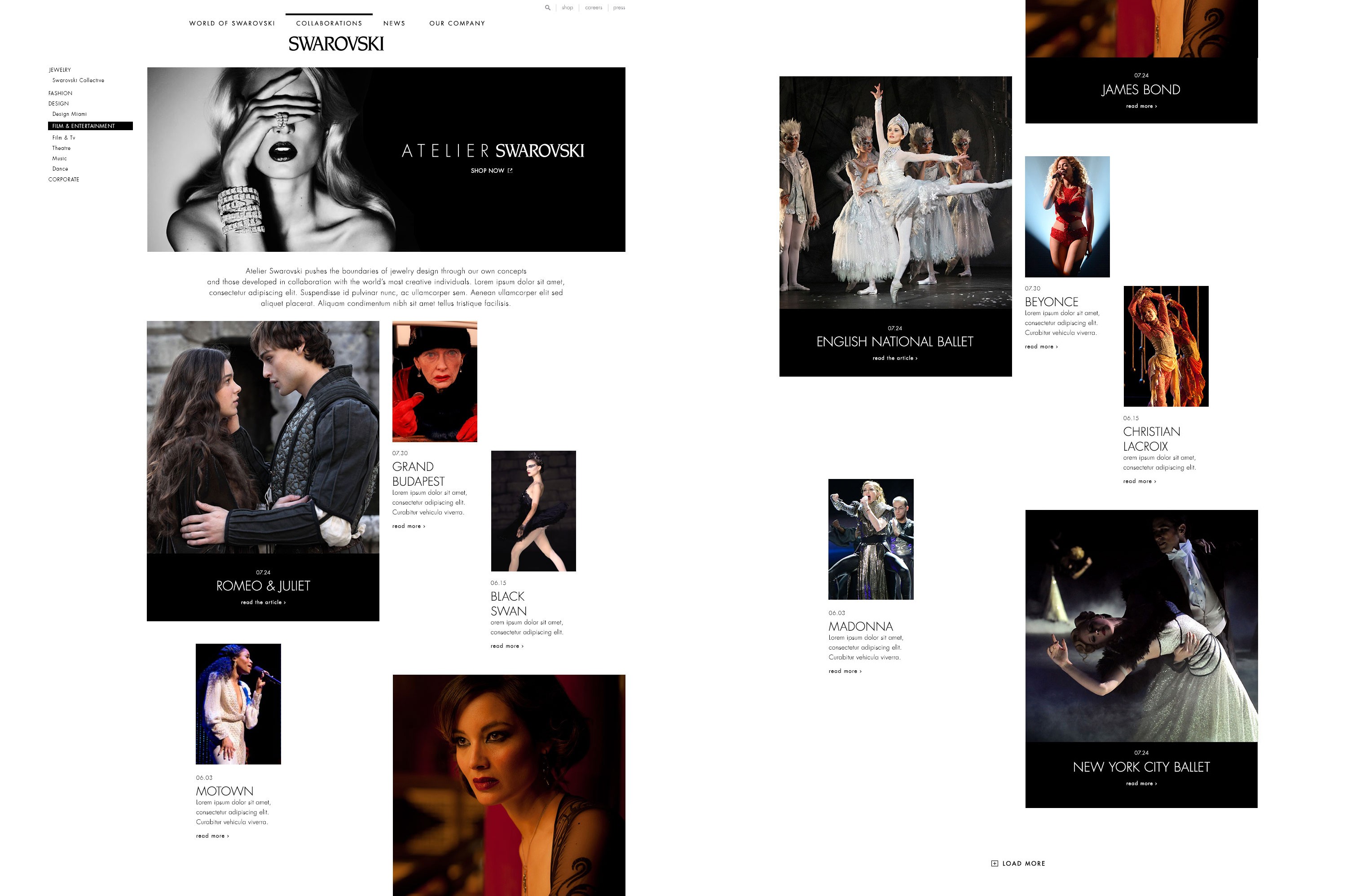Open the careers link
Screen dimensions: 1347x896
point(593,8)
